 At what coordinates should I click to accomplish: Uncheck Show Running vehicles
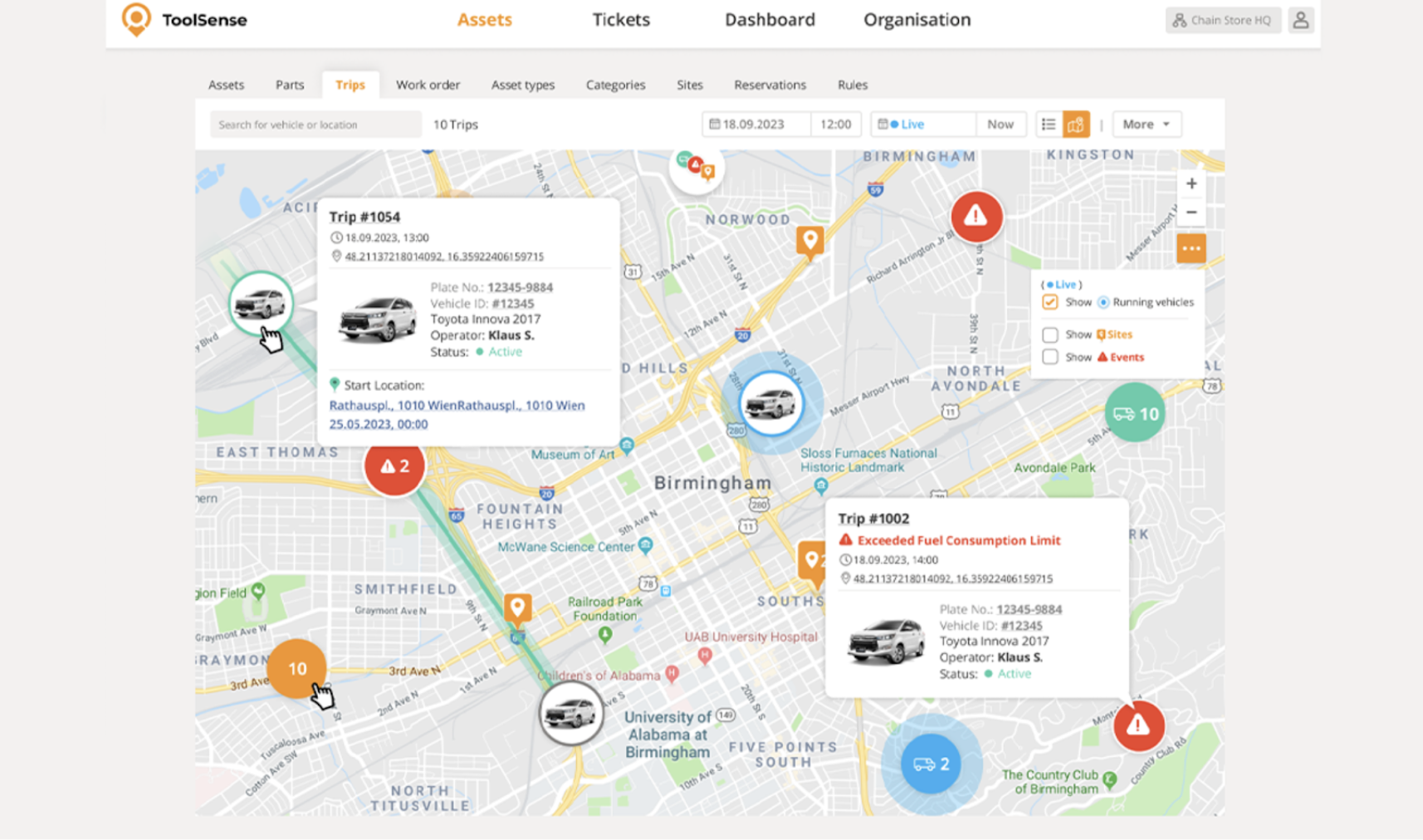[x=1051, y=302]
